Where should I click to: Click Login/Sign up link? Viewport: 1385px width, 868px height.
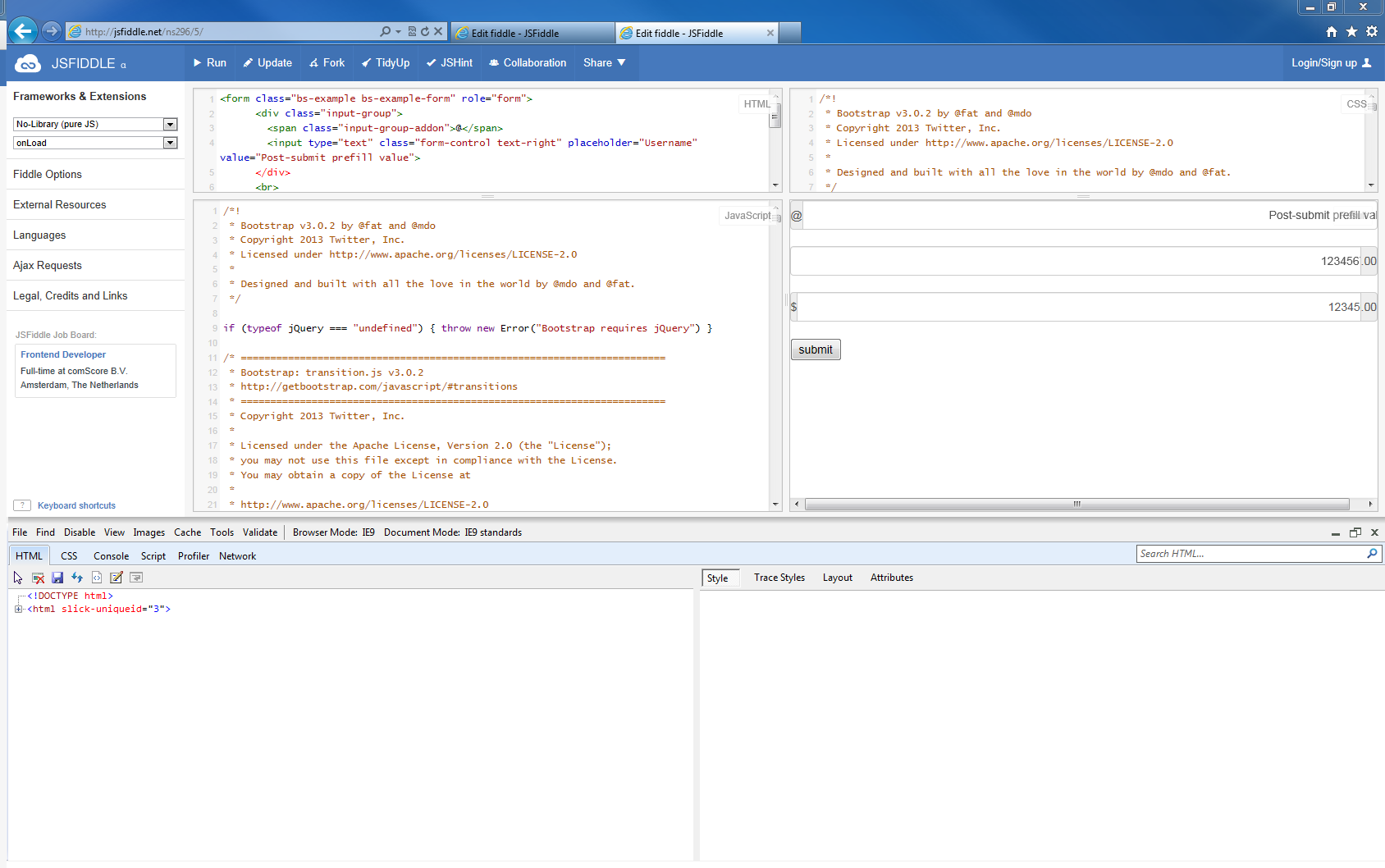coord(1331,62)
